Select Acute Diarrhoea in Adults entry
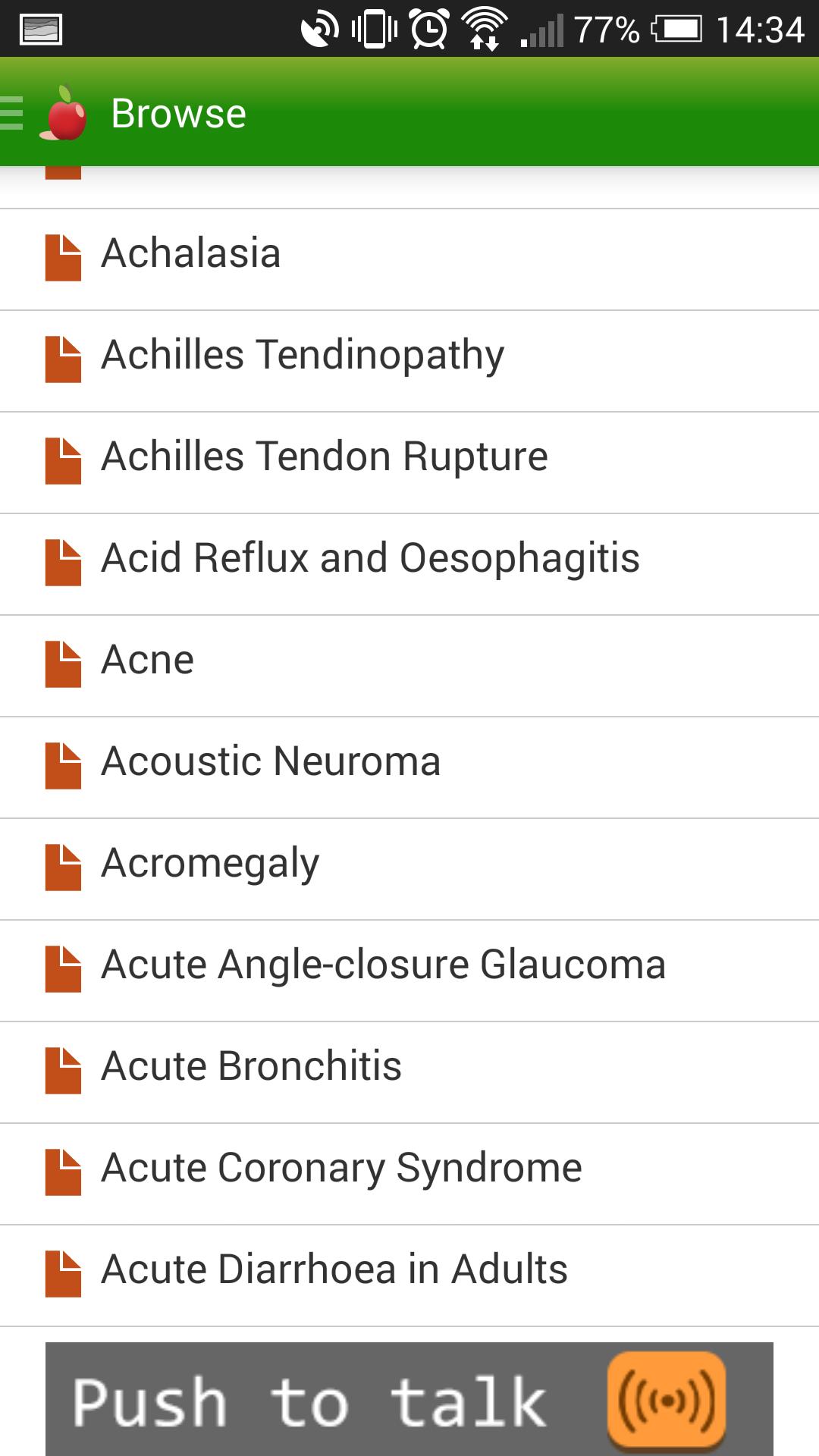 pyautogui.click(x=334, y=1269)
